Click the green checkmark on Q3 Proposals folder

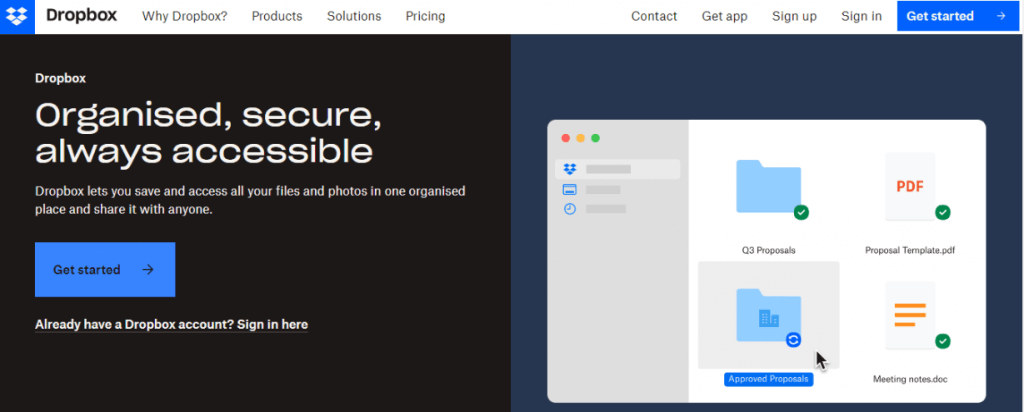pyautogui.click(x=801, y=212)
